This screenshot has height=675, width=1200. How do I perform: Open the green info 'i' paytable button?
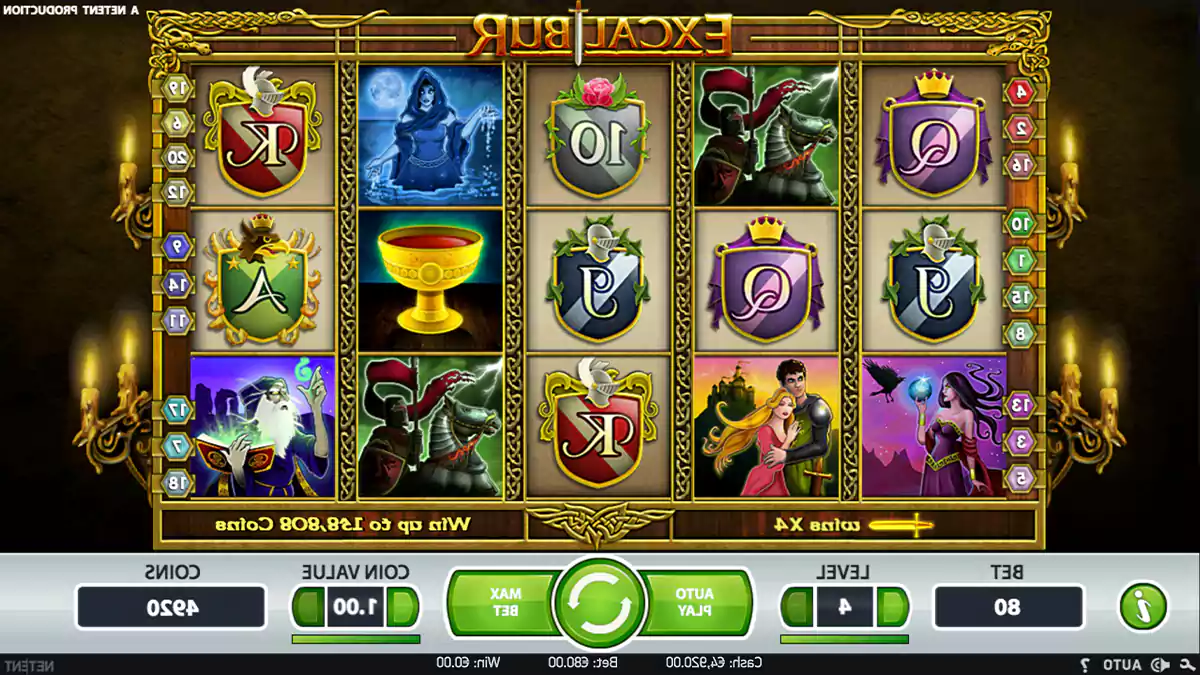tap(1143, 606)
